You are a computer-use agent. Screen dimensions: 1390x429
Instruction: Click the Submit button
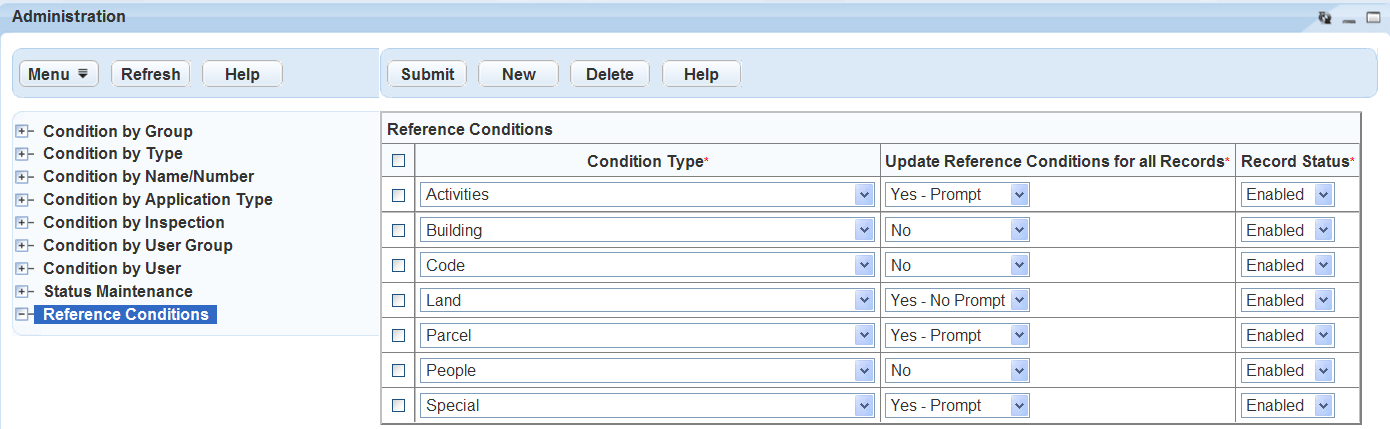[427, 74]
